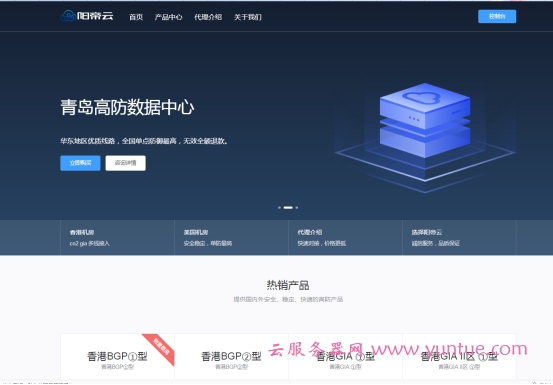The height and width of the screenshot is (385, 553).
Task: Open the 选择阳帝云 feature panel
Action: (x=459, y=237)
